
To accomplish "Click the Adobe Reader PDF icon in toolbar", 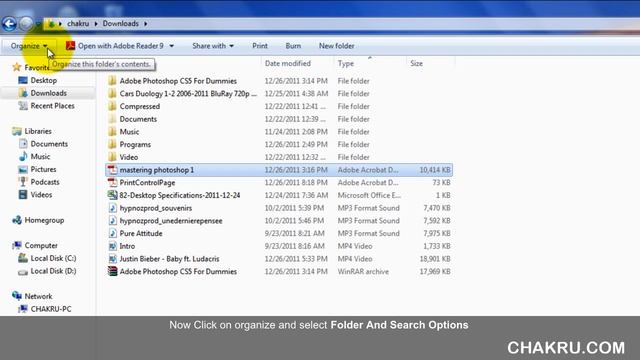I will (70, 46).
